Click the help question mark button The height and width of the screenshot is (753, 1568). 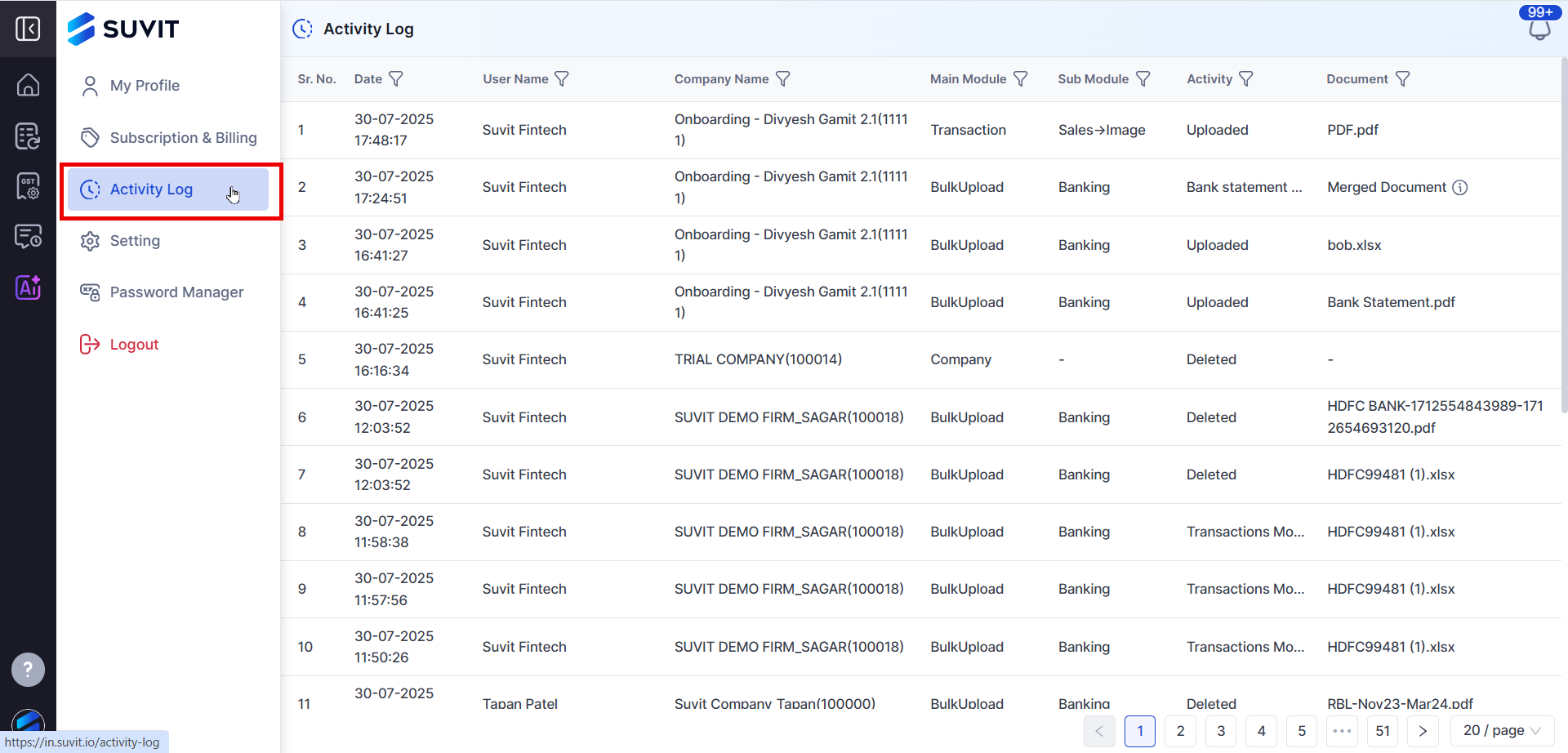(x=28, y=670)
